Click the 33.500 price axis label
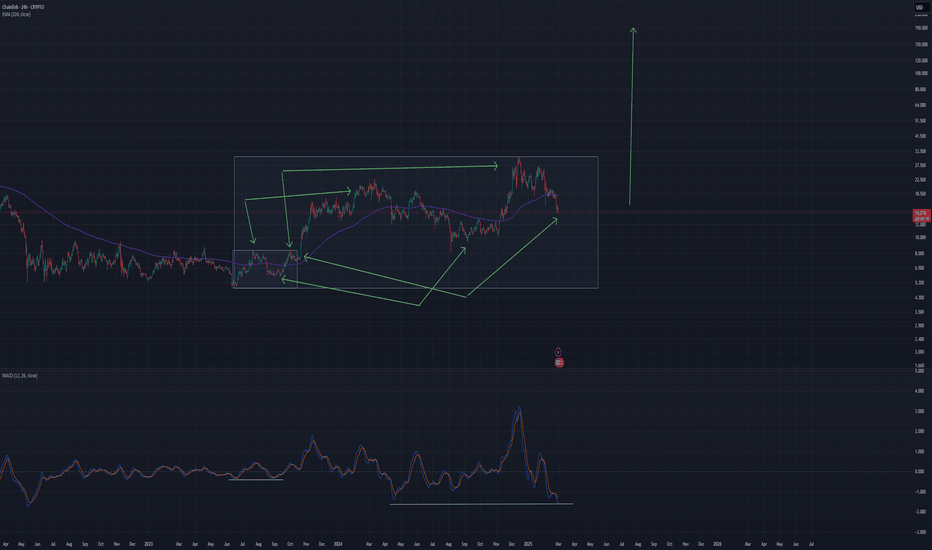Screen dimensions: 932x550 (x=921, y=152)
